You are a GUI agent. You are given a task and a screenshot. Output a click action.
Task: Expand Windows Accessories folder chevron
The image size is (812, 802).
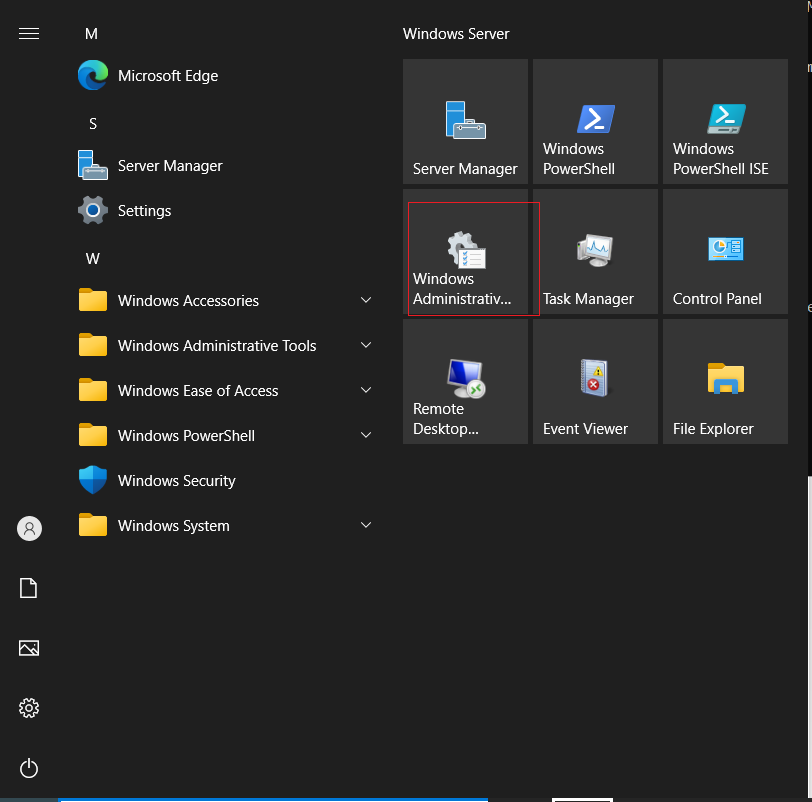coord(366,300)
